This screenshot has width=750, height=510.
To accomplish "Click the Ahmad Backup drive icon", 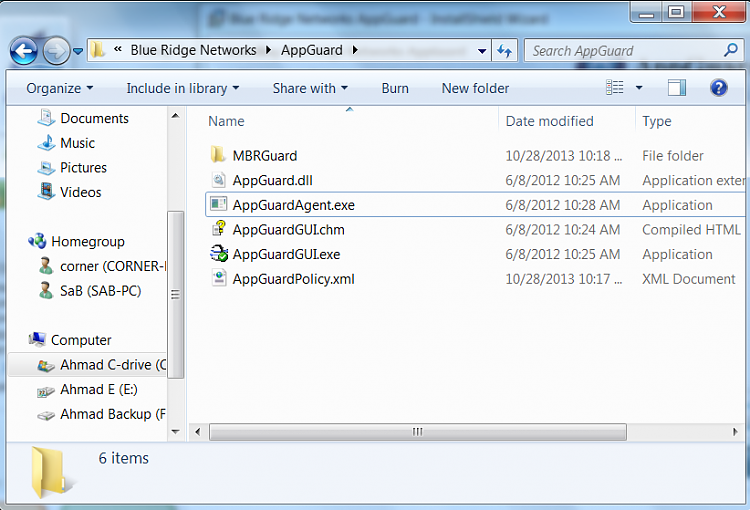I will [x=46, y=416].
